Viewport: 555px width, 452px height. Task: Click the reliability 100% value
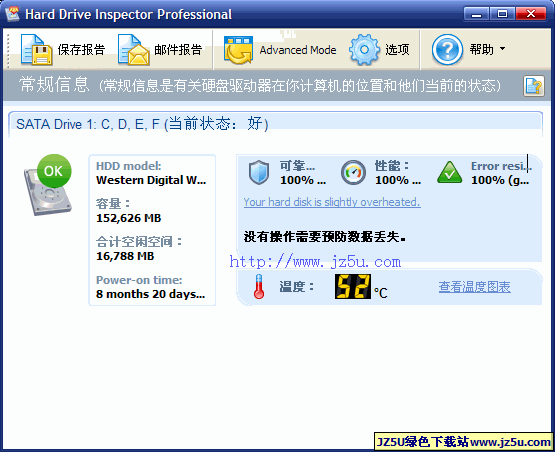coord(303,180)
